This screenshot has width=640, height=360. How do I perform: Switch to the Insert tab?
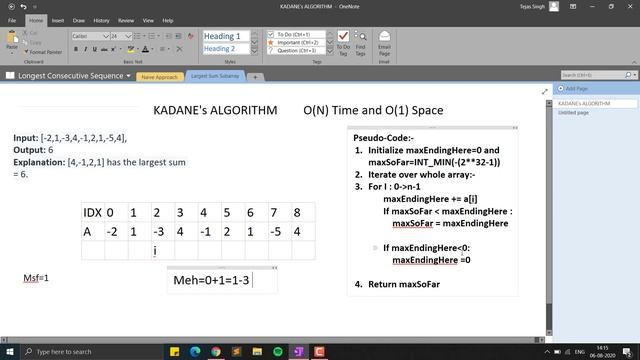pyautogui.click(x=58, y=20)
